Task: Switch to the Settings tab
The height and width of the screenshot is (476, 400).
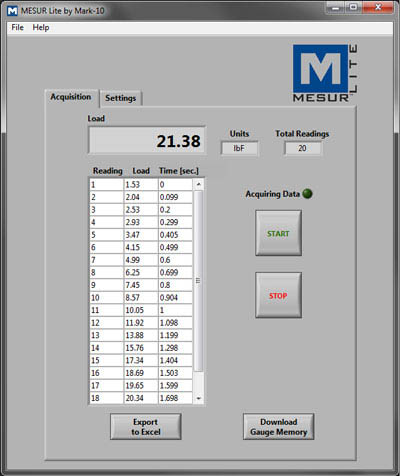Action: pyautogui.click(x=121, y=98)
